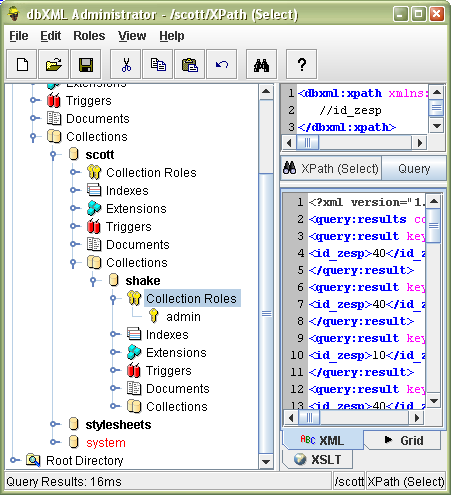Click the shake collection cylinder icon

114,280
